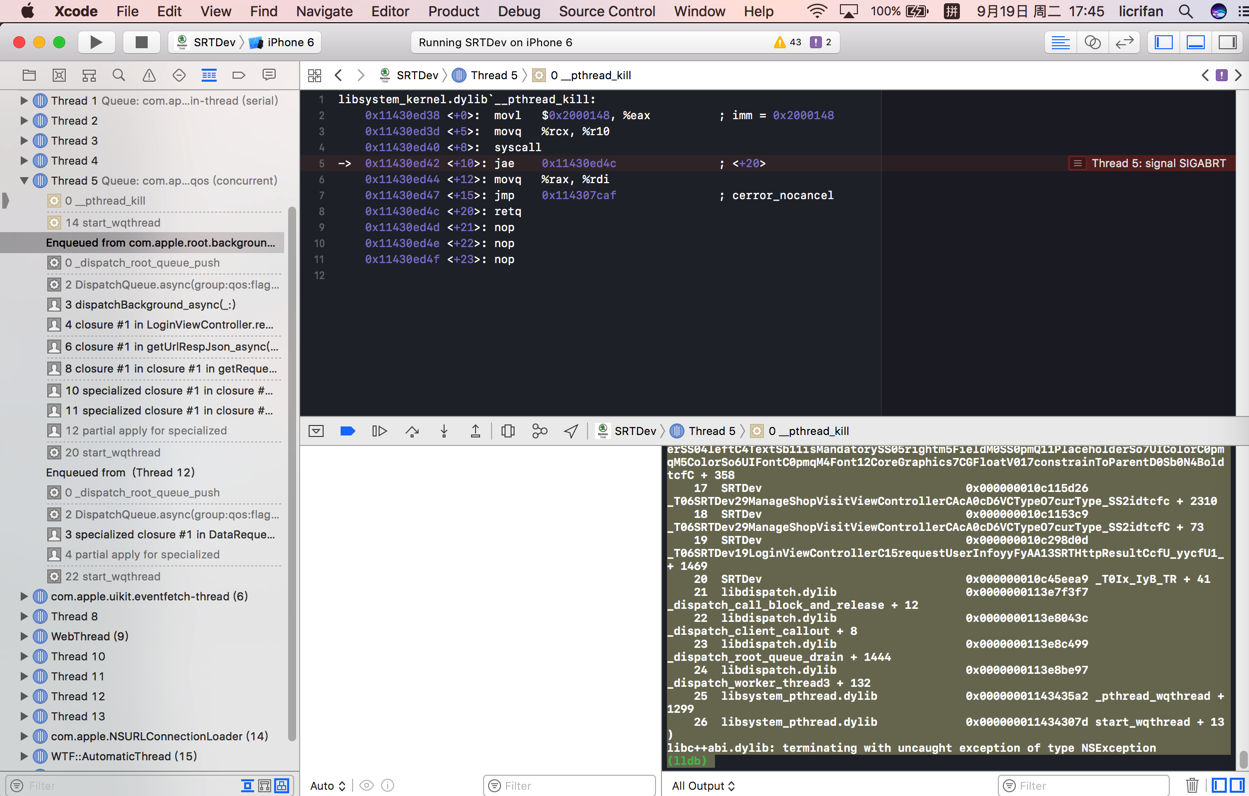Viewport: 1249px width, 796px height.
Task: Click the Stop button in the toolbar
Action: coord(141,42)
